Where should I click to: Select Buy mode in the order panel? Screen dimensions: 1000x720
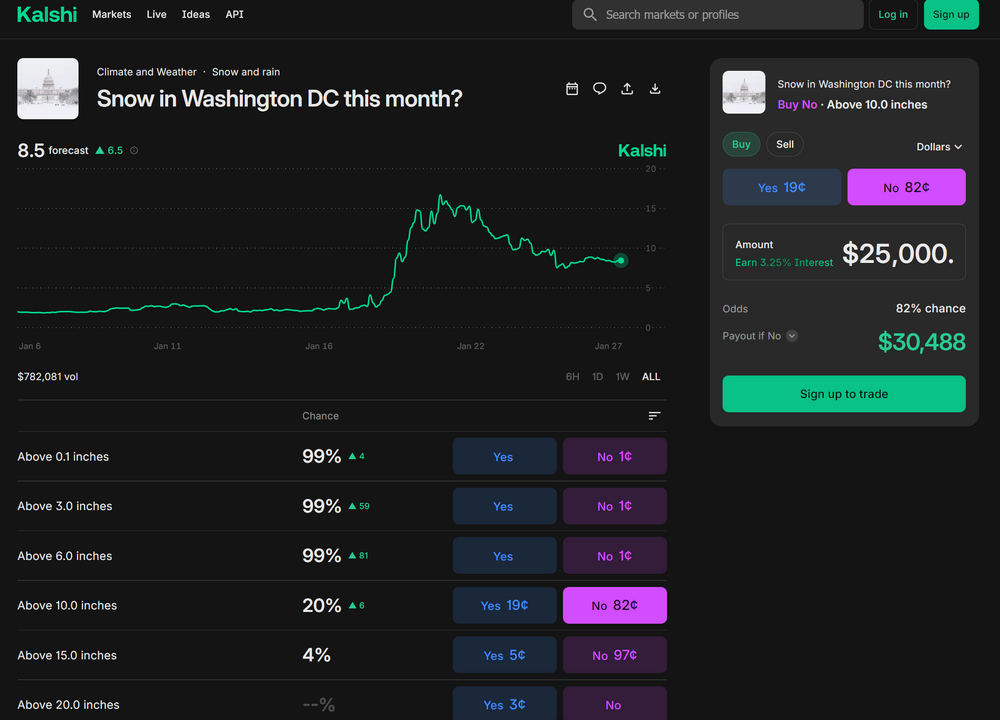pos(741,145)
